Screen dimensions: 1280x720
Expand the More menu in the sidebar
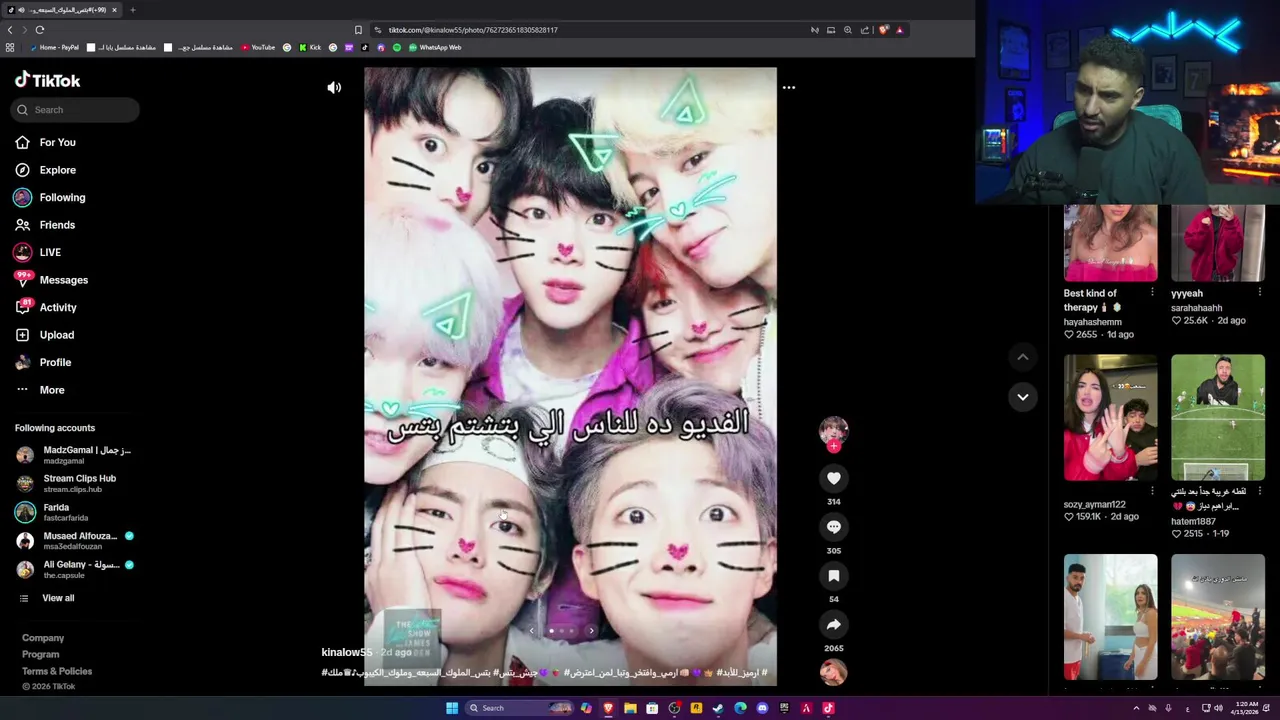pos(52,390)
